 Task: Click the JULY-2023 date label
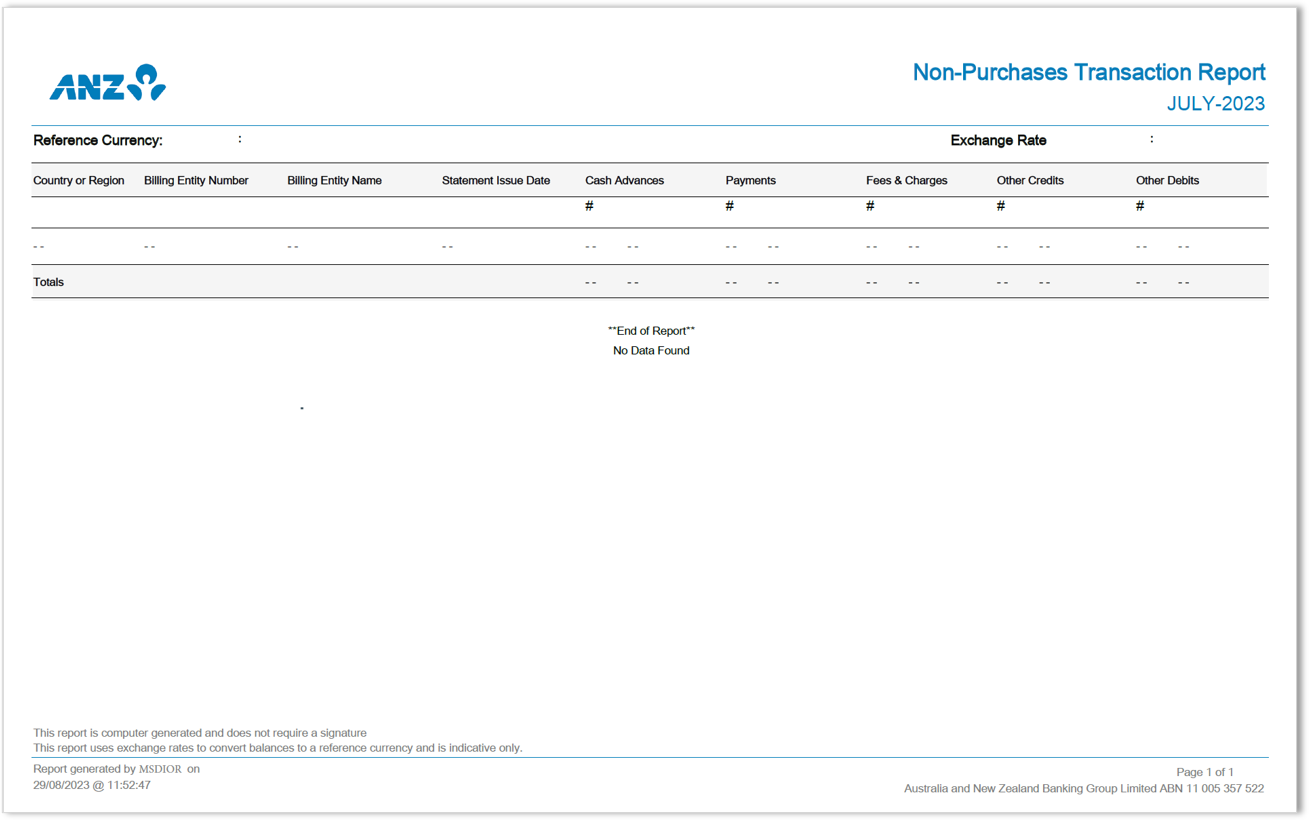click(1215, 103)
